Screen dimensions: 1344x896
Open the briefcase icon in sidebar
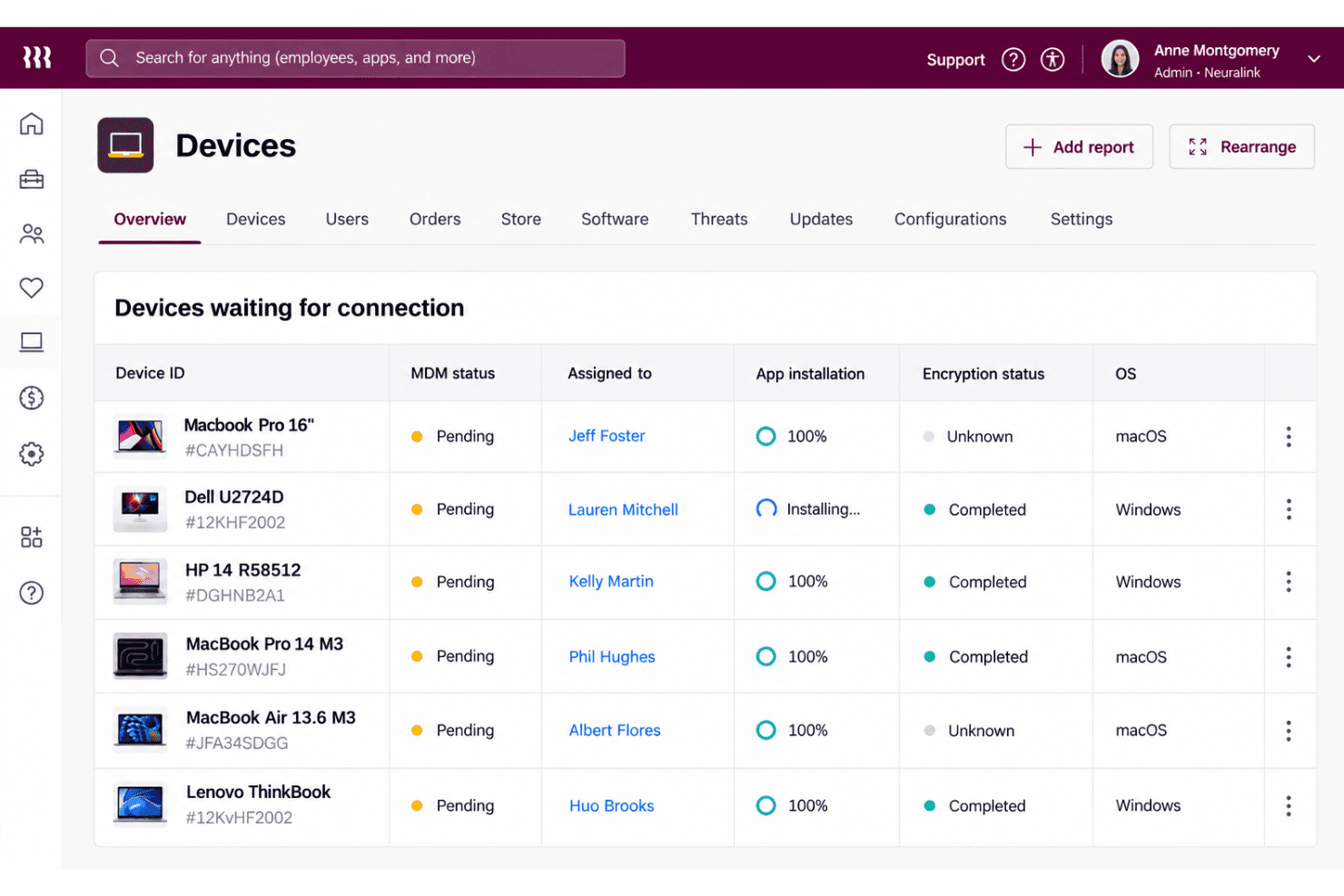32,180
